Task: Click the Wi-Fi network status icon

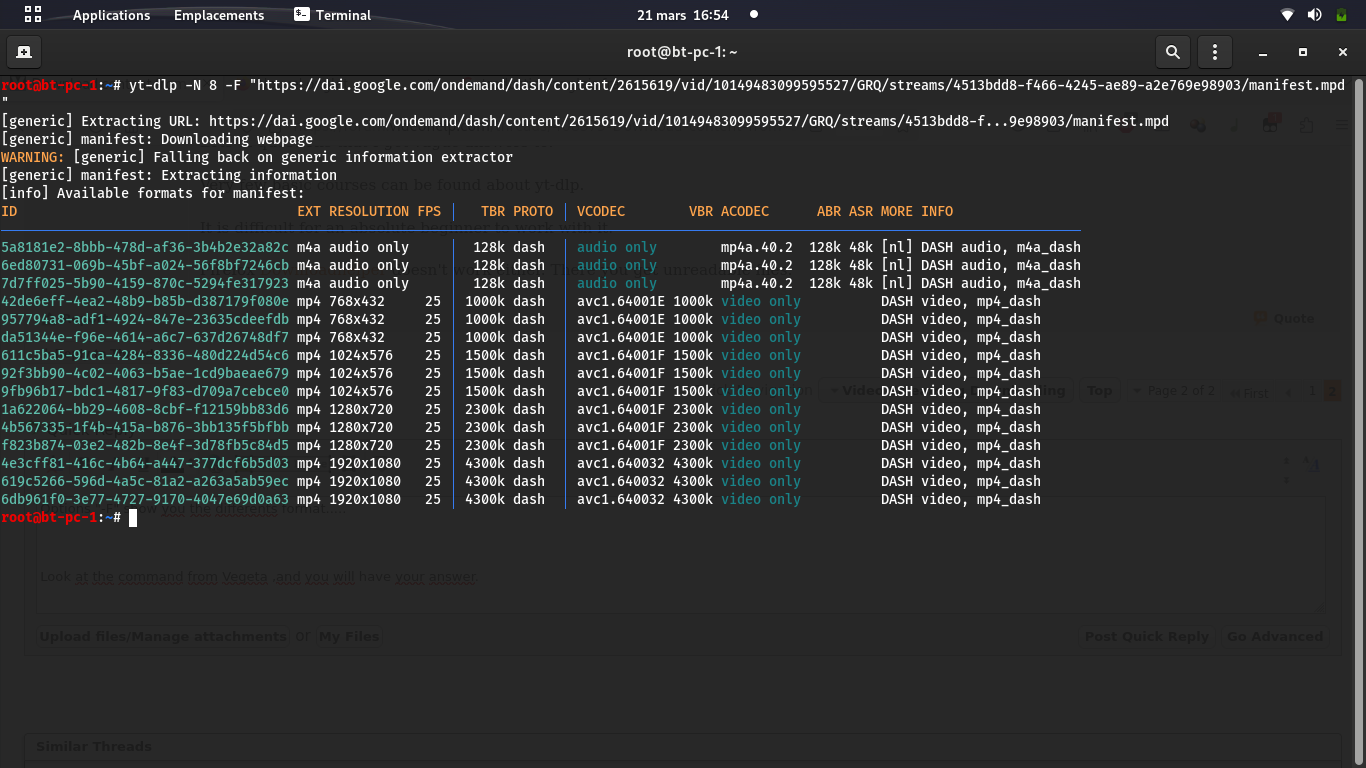Action: point(1287,15)
